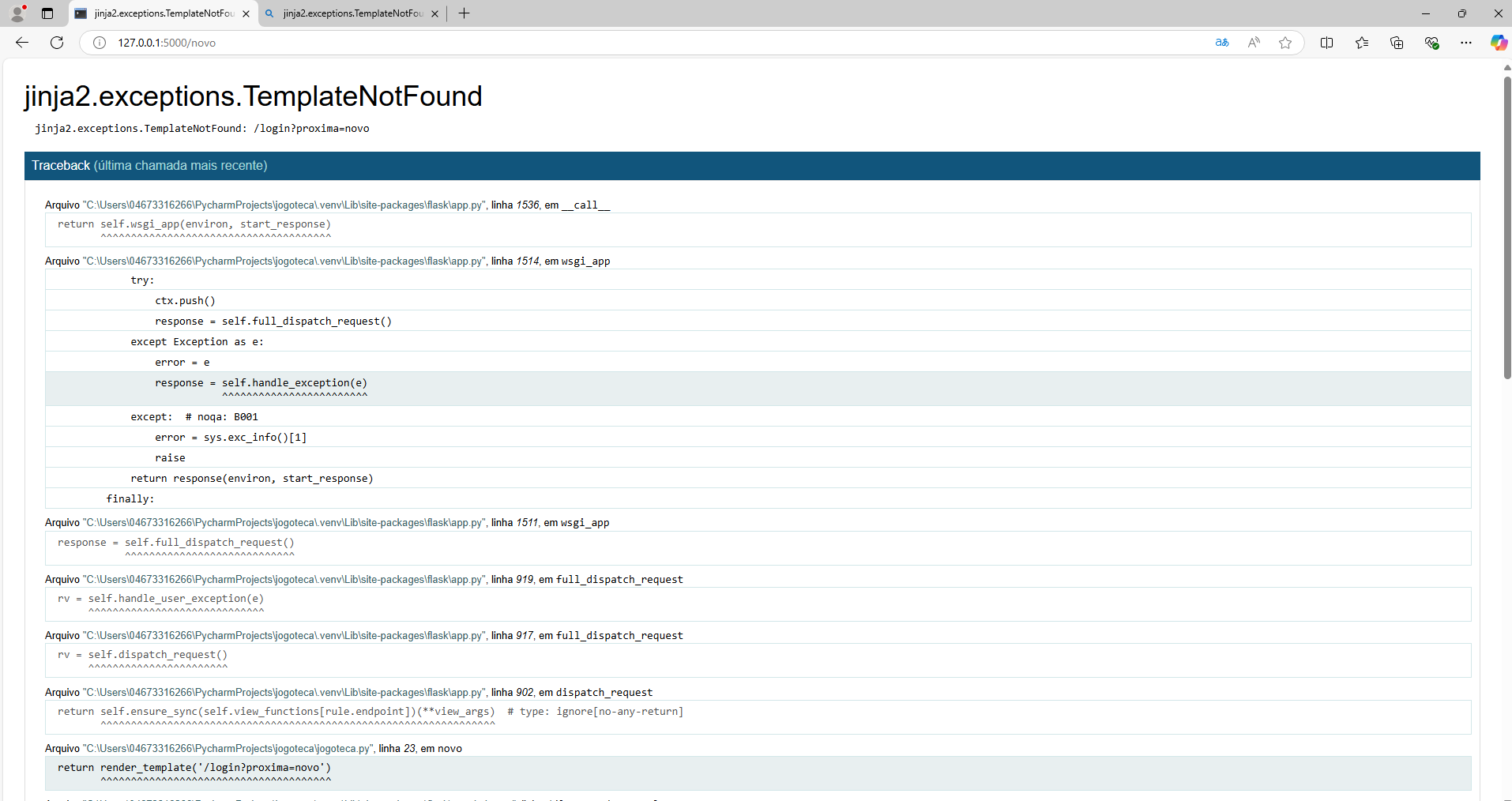This screenshot has height=801, width=1512.
Task: Close the search tab with magnifier favicon
Action: (x=434, y=13)
